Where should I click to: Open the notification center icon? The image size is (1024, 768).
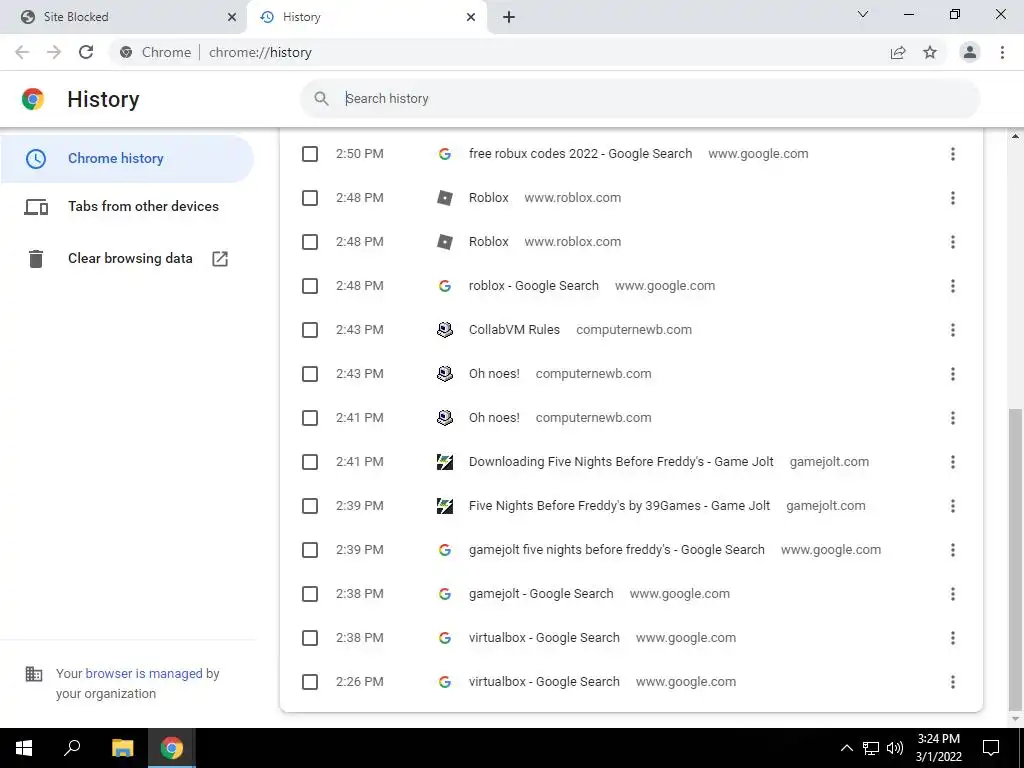tap(991, 748)
